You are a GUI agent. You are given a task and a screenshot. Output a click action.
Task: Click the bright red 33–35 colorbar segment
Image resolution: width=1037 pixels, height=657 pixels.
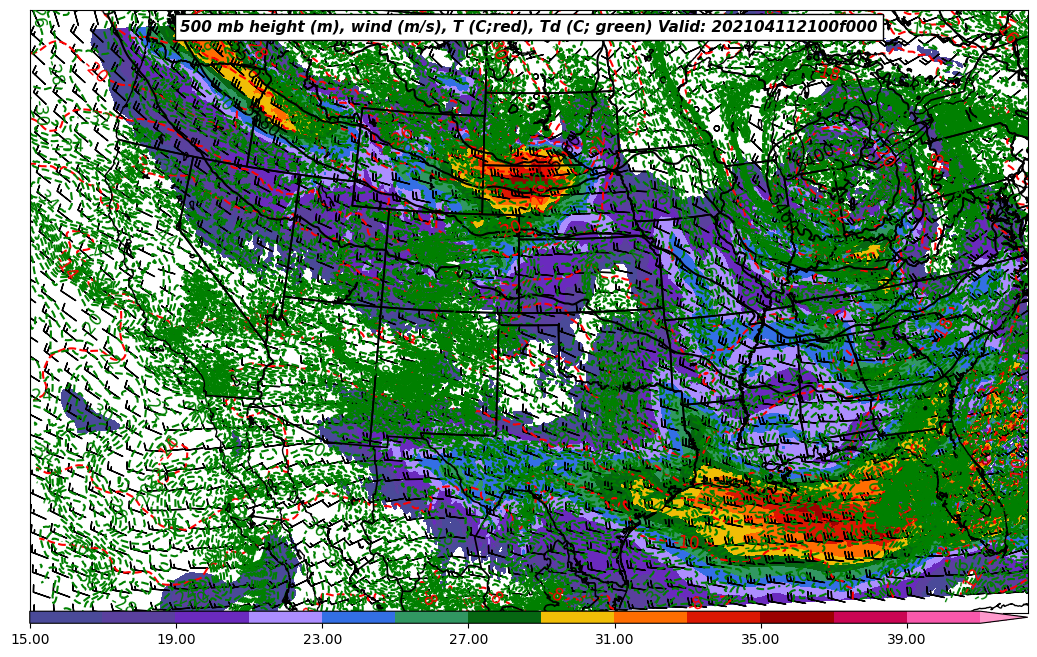(723, 617)
